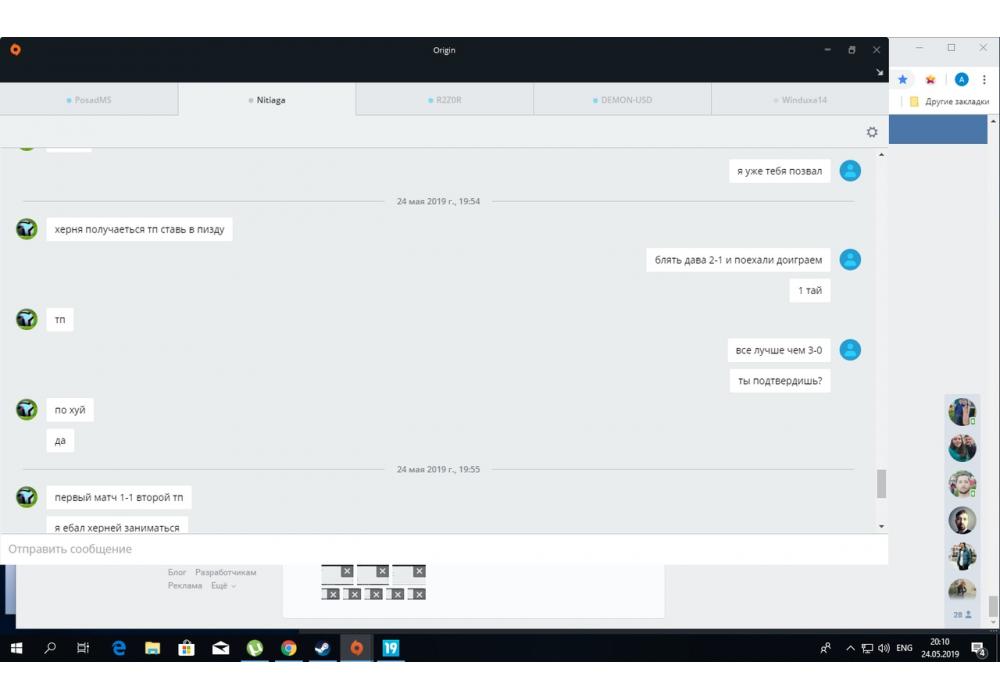Open first friend avatar in browser sidebar

pyautogui.click(x=962, y=412)
